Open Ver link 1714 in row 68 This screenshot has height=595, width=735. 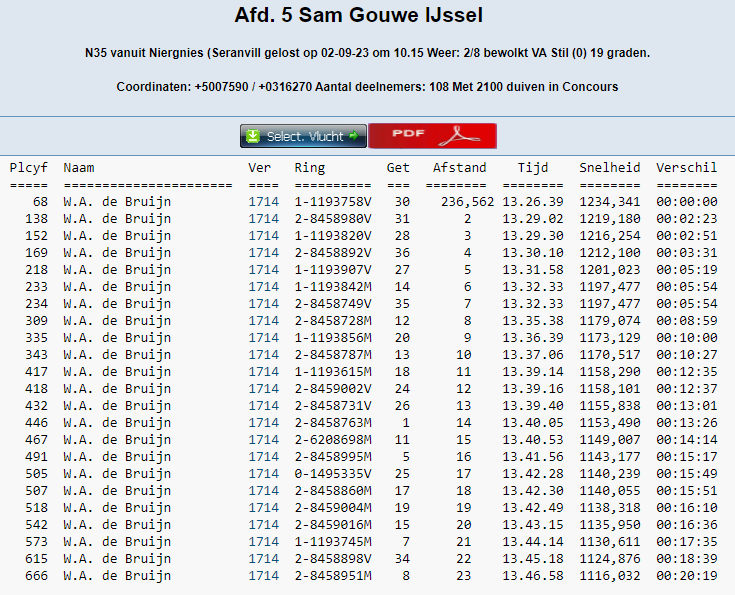coord(263,202)
